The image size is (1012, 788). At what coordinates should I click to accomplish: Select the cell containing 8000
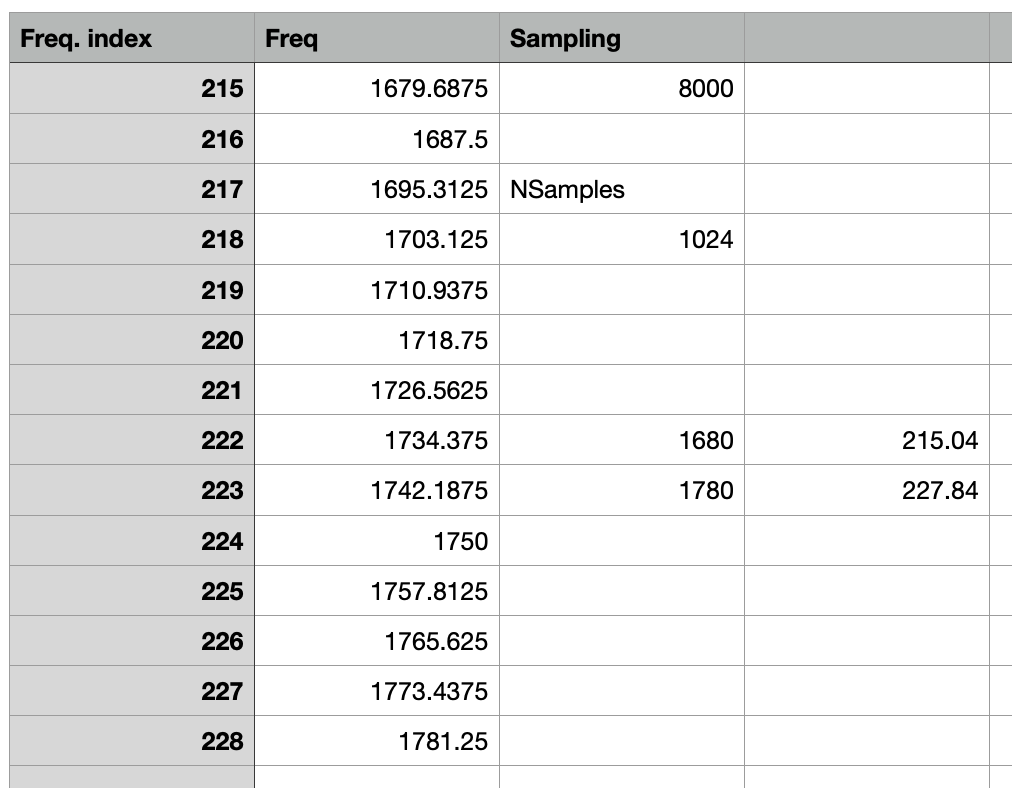620,89
